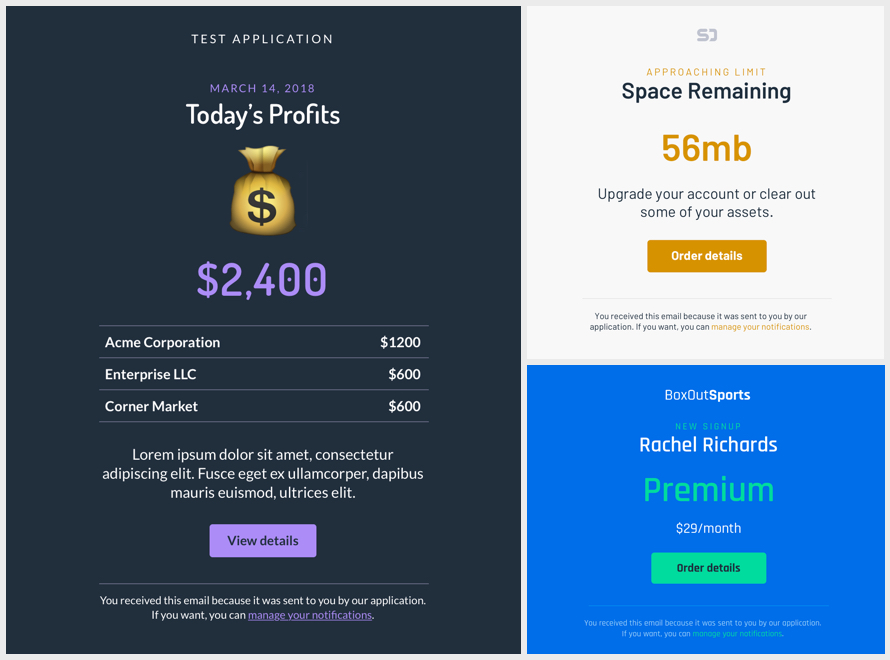Click the $29/month price text
The width and height of the screenshot is (890, 660).
coord(708,528)
